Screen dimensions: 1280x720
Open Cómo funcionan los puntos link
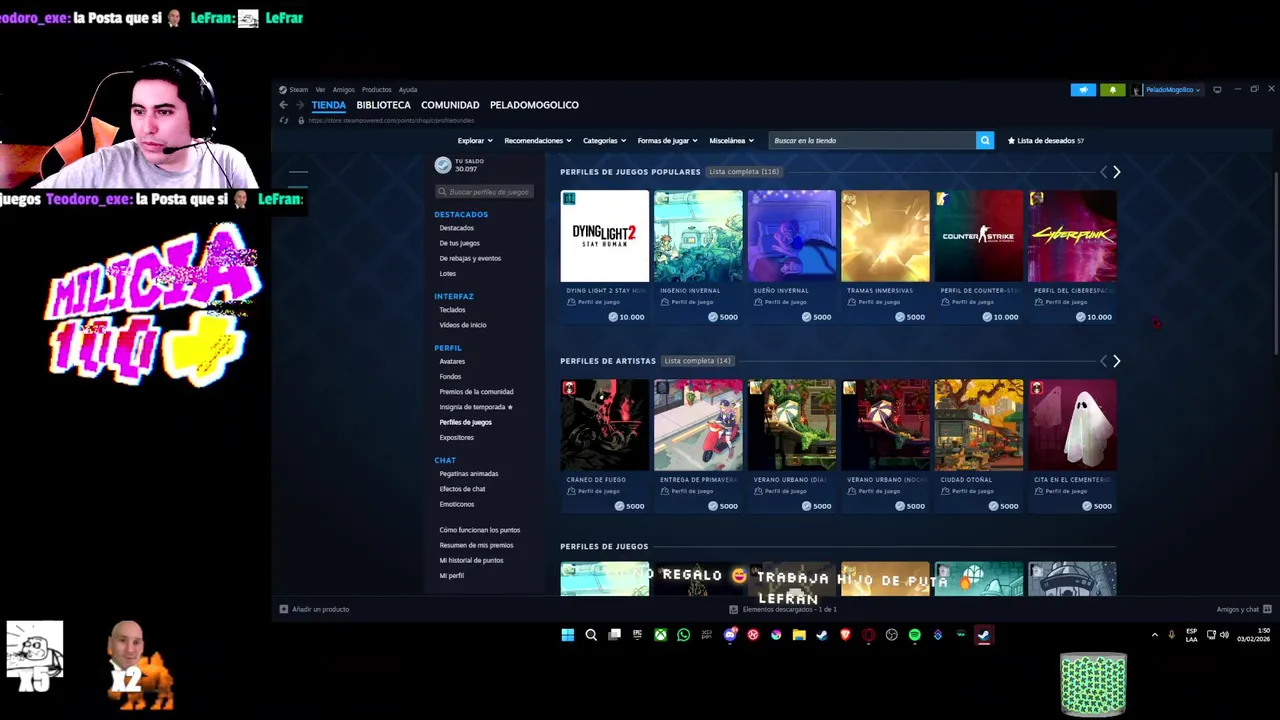point(480,530)
